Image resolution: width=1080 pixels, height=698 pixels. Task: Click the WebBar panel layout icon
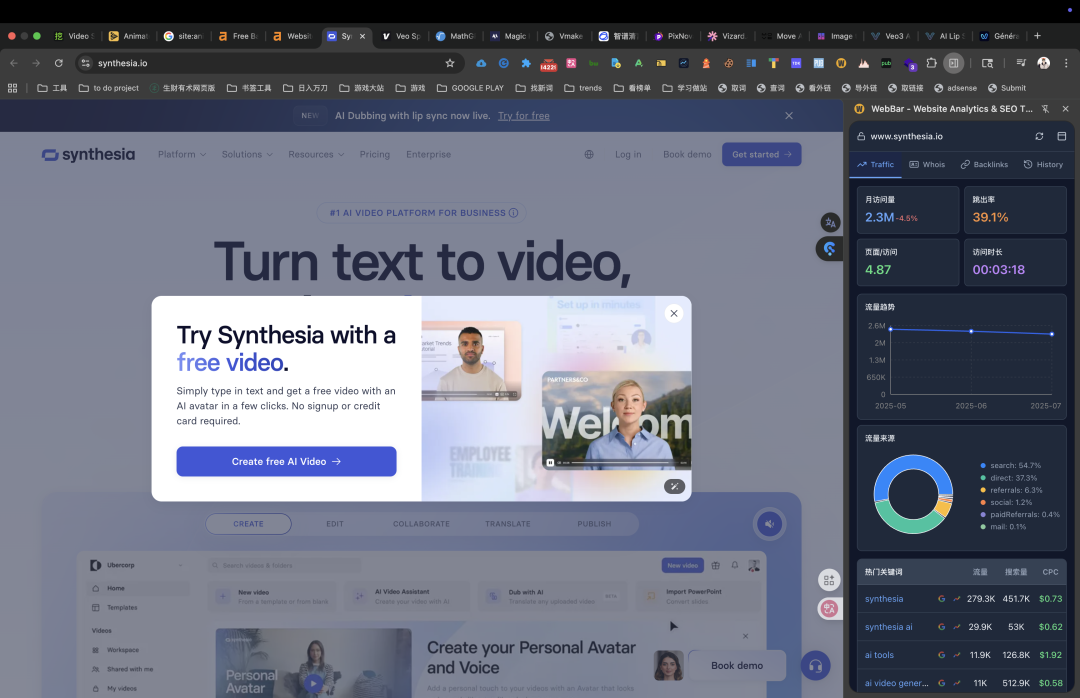pyautogui.click(x=1061, y=136)
